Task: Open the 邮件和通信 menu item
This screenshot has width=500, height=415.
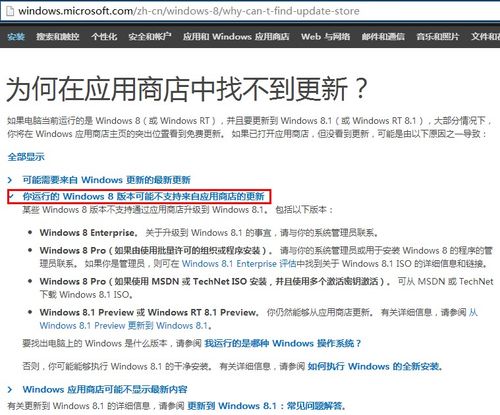Action: [x=383, y=36]
